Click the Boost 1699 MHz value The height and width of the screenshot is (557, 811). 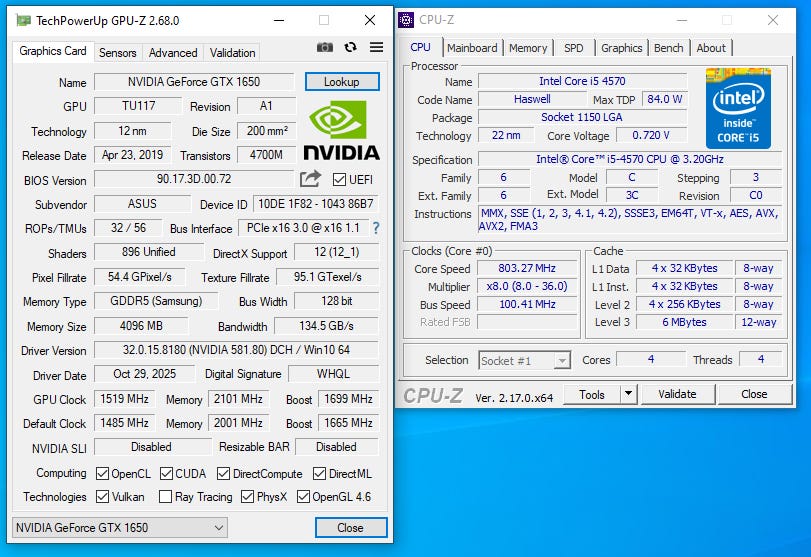[348, 399]
